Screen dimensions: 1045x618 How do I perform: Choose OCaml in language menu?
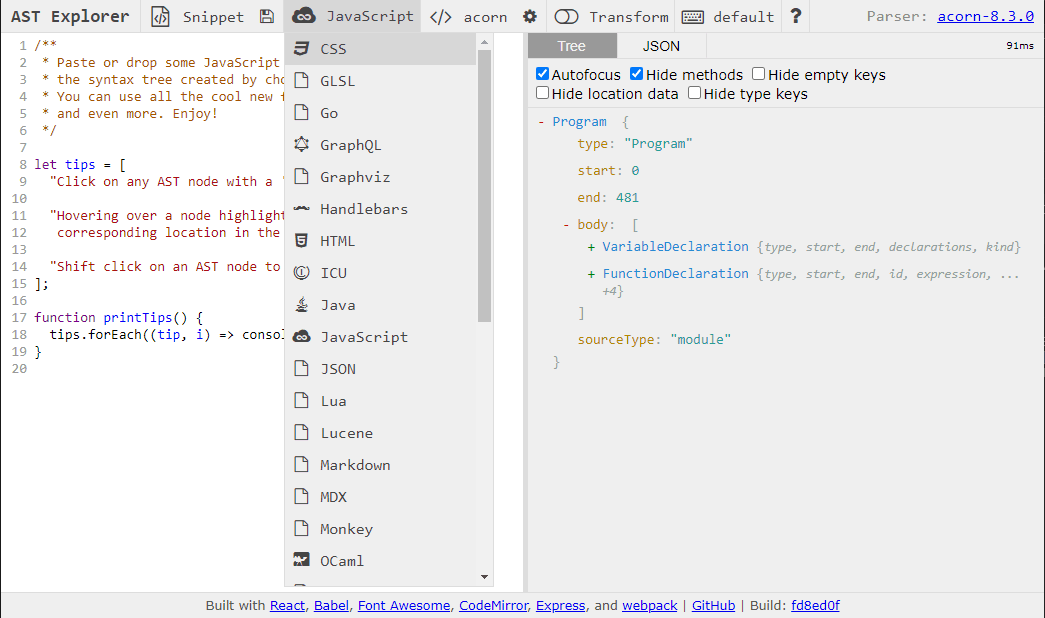click(381, 561)
